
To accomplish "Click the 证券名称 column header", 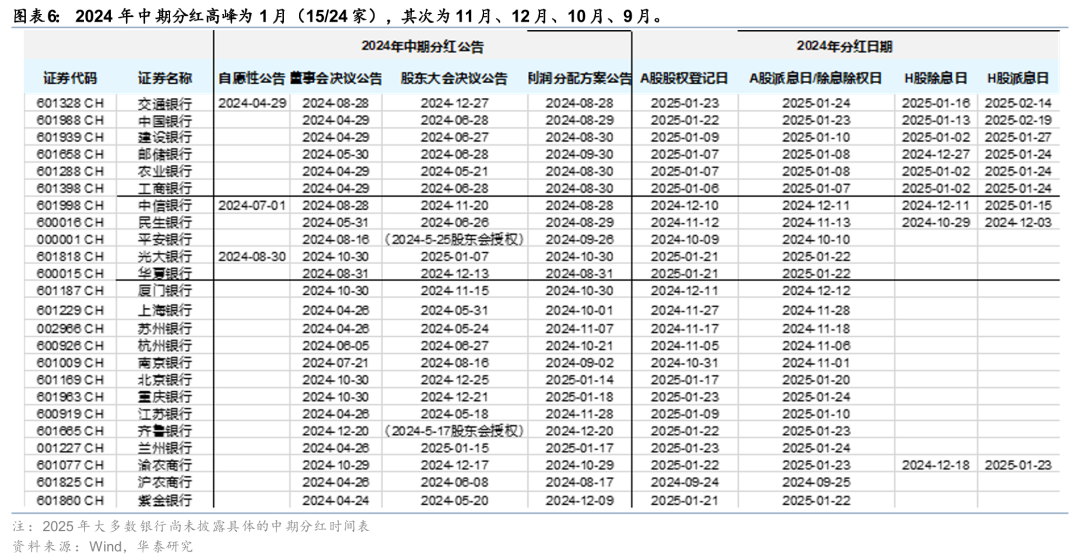I will coord(165,78).
